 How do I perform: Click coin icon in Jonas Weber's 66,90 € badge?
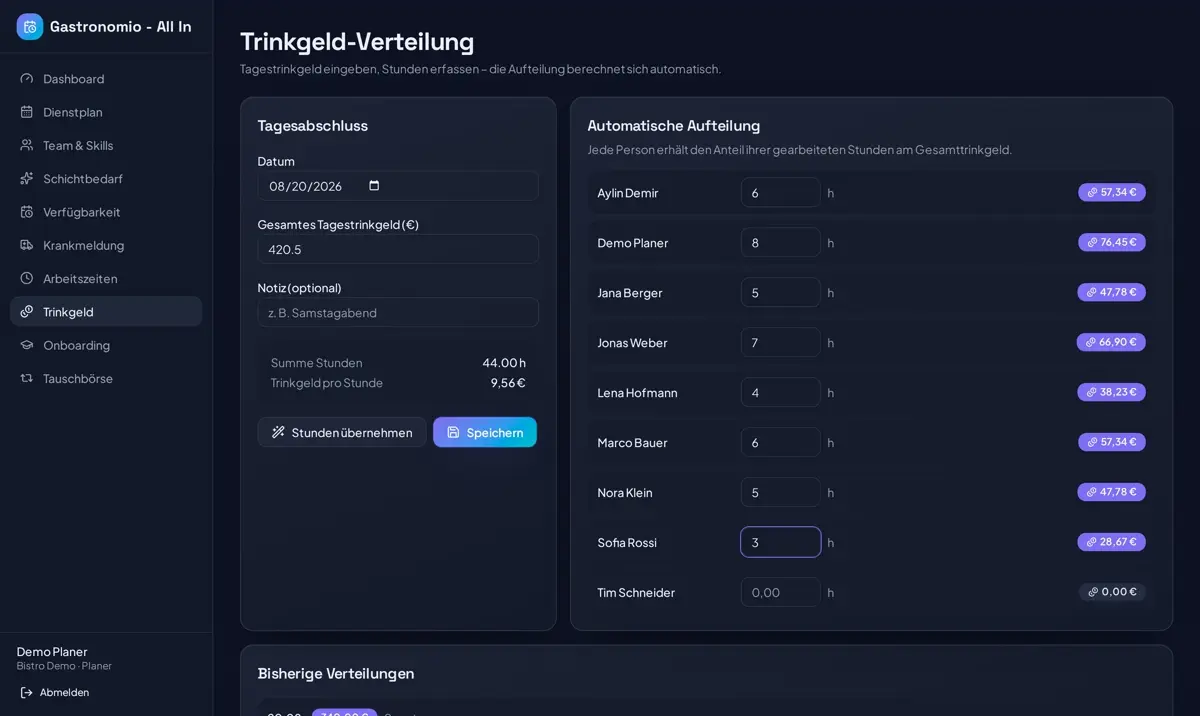(x=1091, y=342)
